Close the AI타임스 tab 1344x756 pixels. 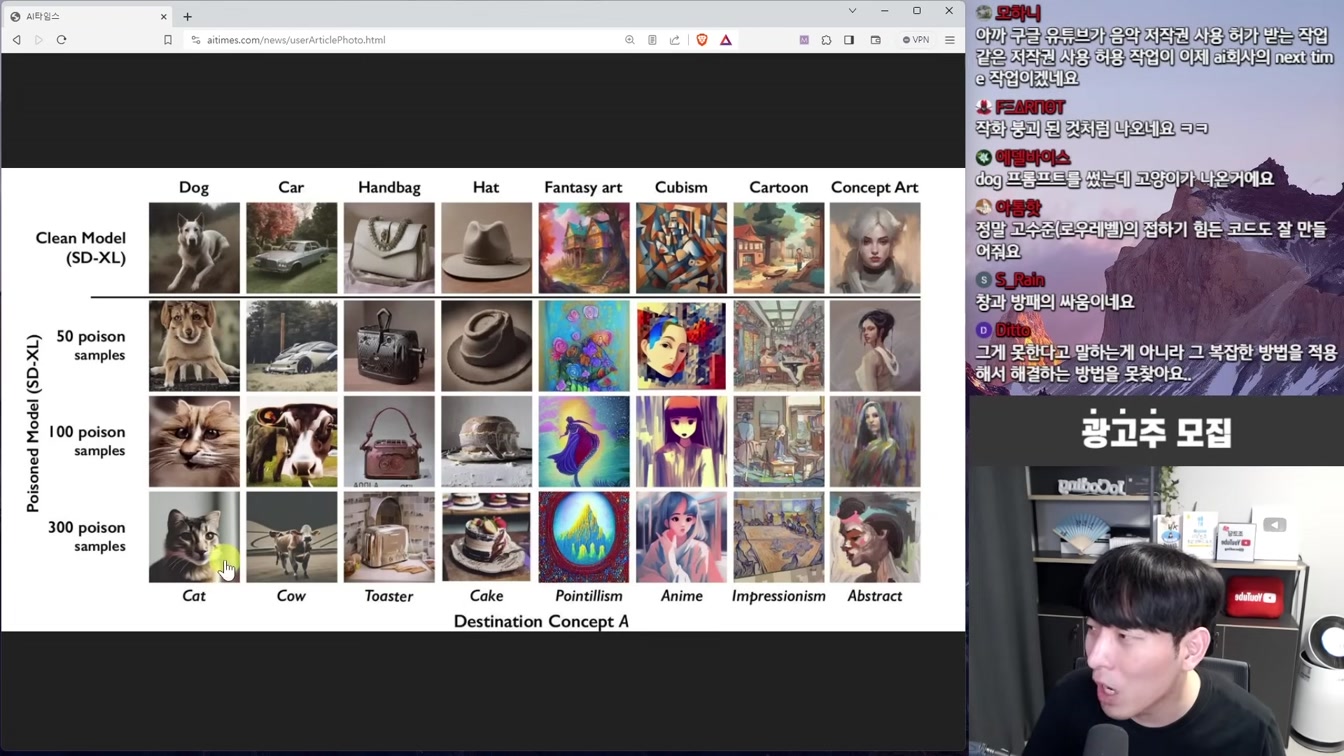(164, 16)
